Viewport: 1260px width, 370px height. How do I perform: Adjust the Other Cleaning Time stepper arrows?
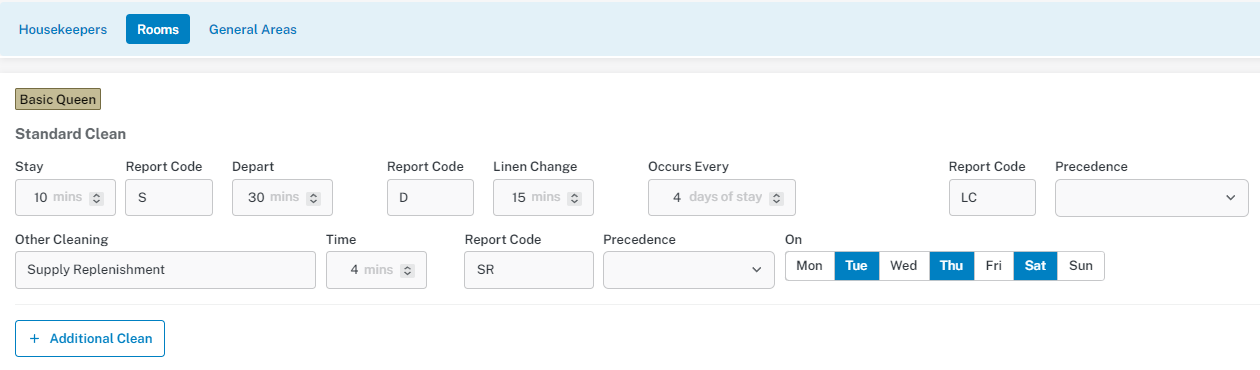coord(408,270)
